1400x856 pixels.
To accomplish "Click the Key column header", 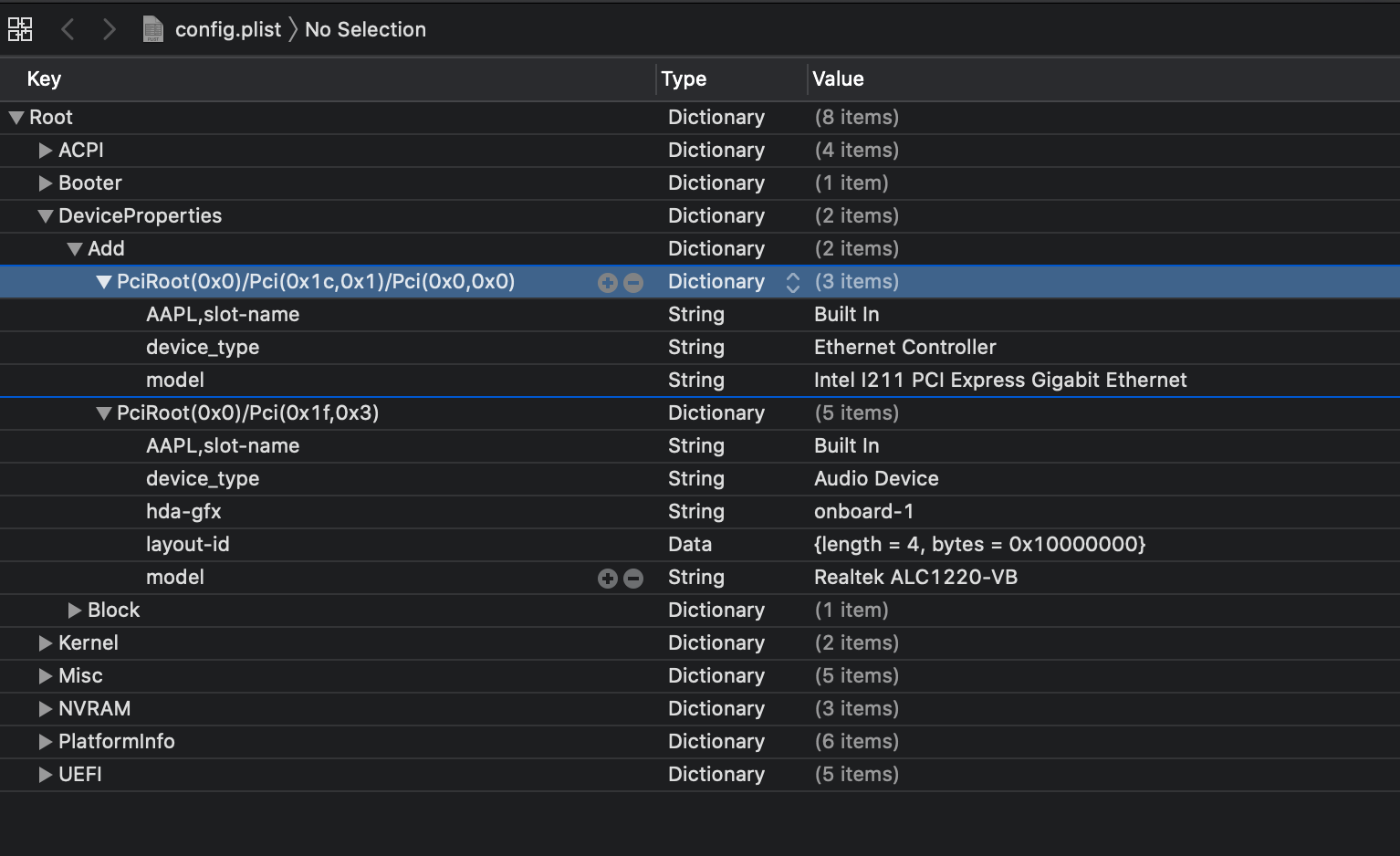I will click(44, 78).
